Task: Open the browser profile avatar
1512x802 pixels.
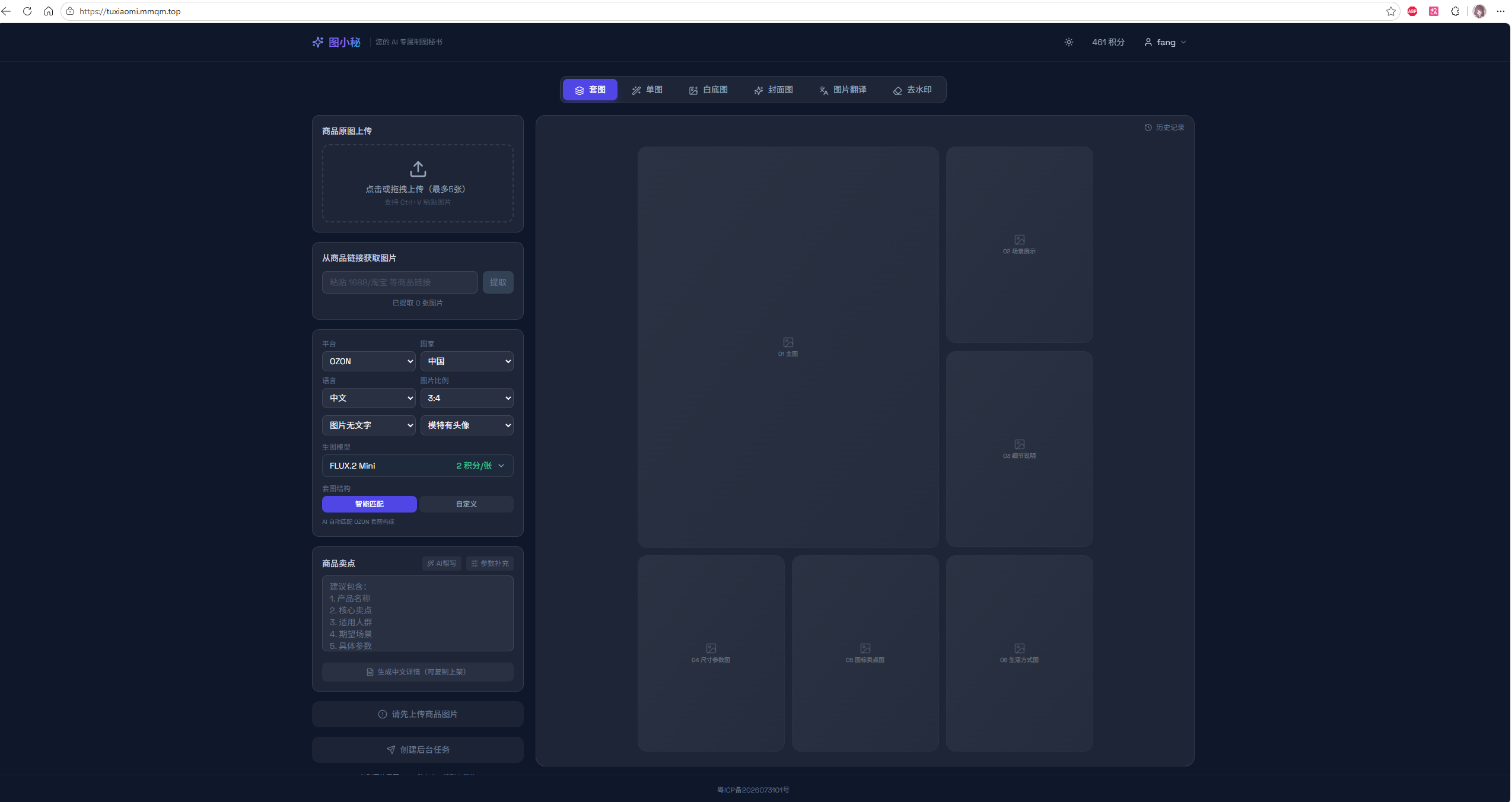Action: [x=1479, y=11]
